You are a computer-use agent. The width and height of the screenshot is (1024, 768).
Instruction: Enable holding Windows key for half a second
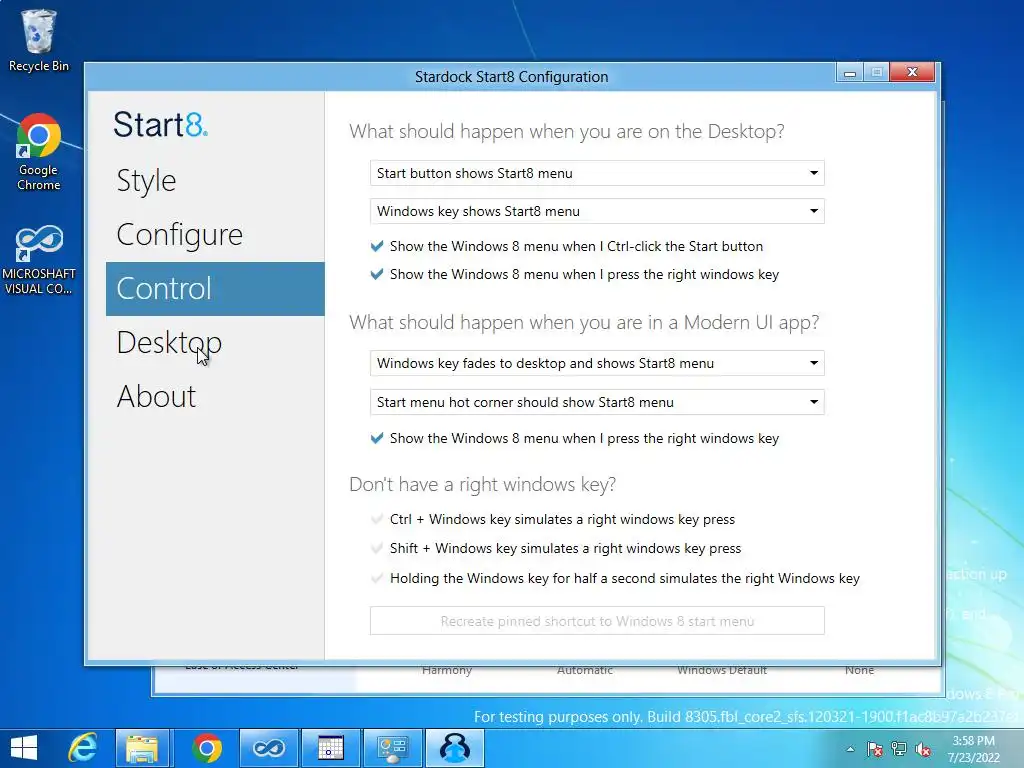[x=377, y=578]
